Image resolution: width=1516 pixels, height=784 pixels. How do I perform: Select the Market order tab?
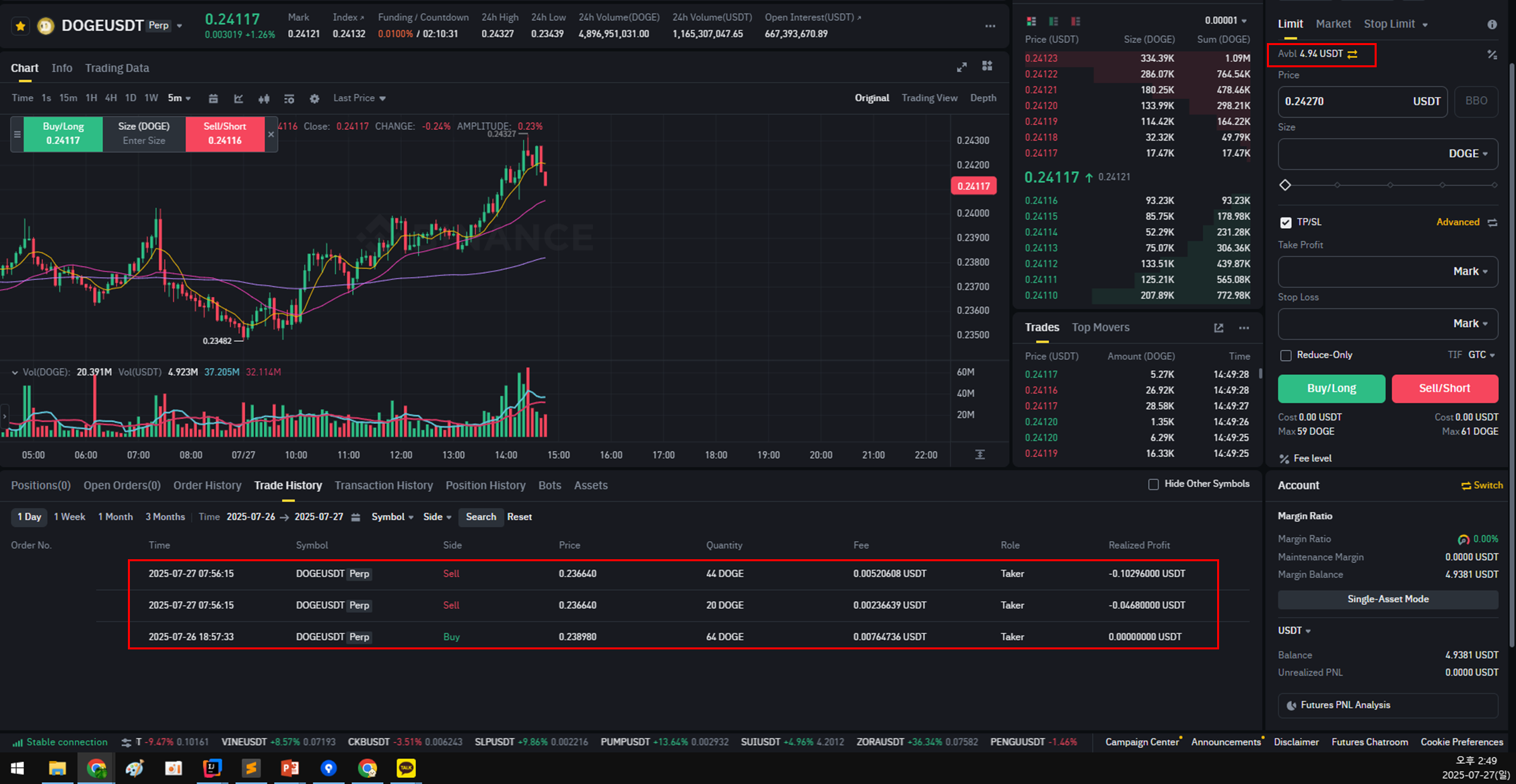[1333, 24]
